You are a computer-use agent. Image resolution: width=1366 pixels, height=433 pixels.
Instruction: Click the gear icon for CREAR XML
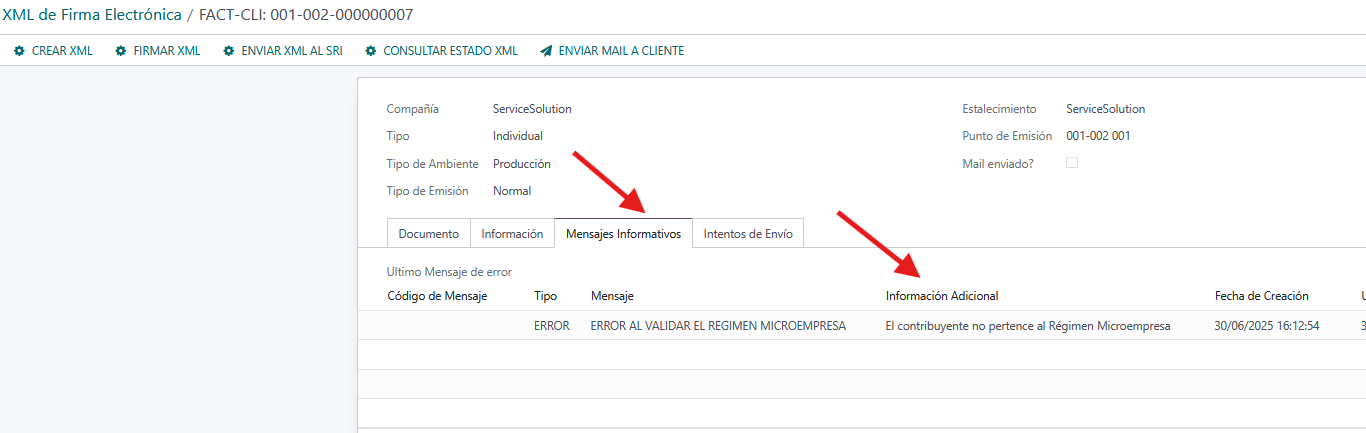19,51
